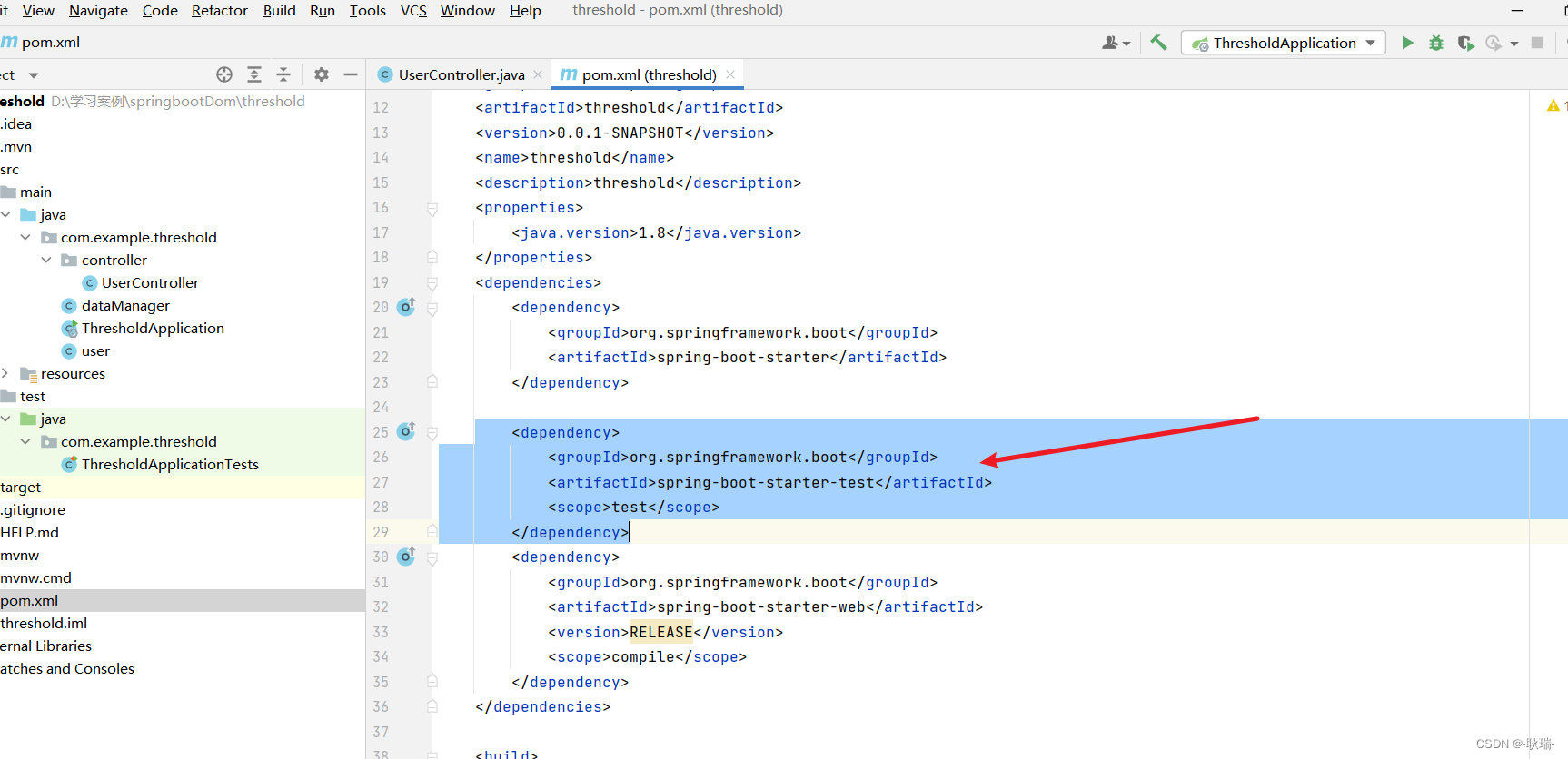Open the Run menu
The width and height of the screenshot is (1568, 759).
[x=323, y=11]
